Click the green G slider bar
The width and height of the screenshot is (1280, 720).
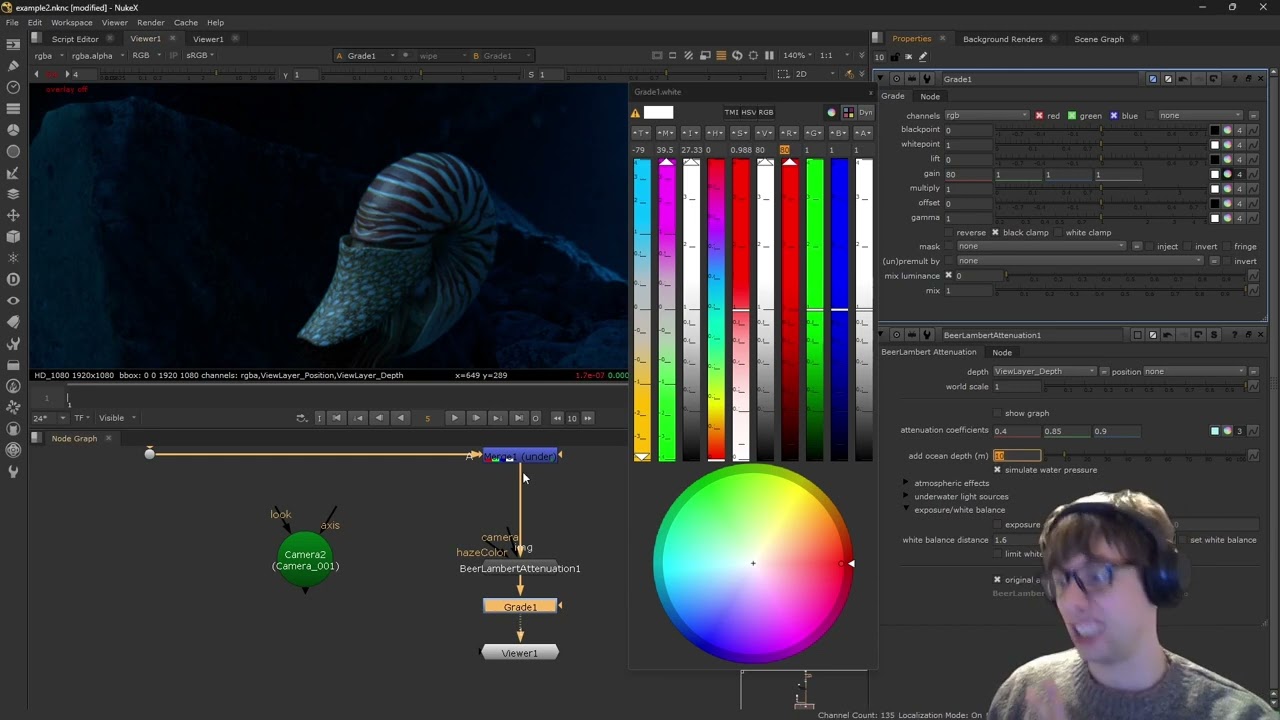click(815, 309)
